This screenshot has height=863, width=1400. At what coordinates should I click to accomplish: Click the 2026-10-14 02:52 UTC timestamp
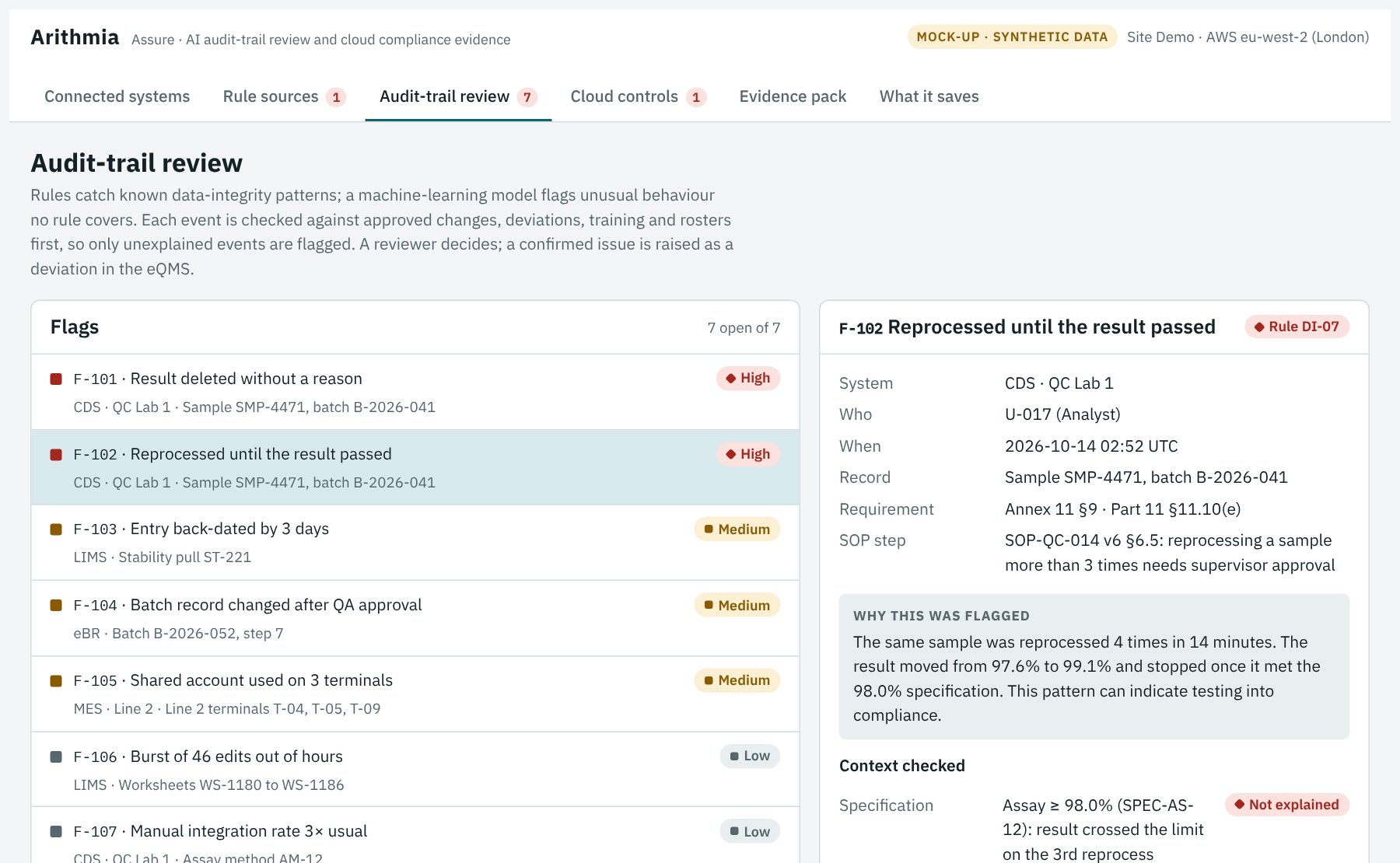(x=1091, y=446)
